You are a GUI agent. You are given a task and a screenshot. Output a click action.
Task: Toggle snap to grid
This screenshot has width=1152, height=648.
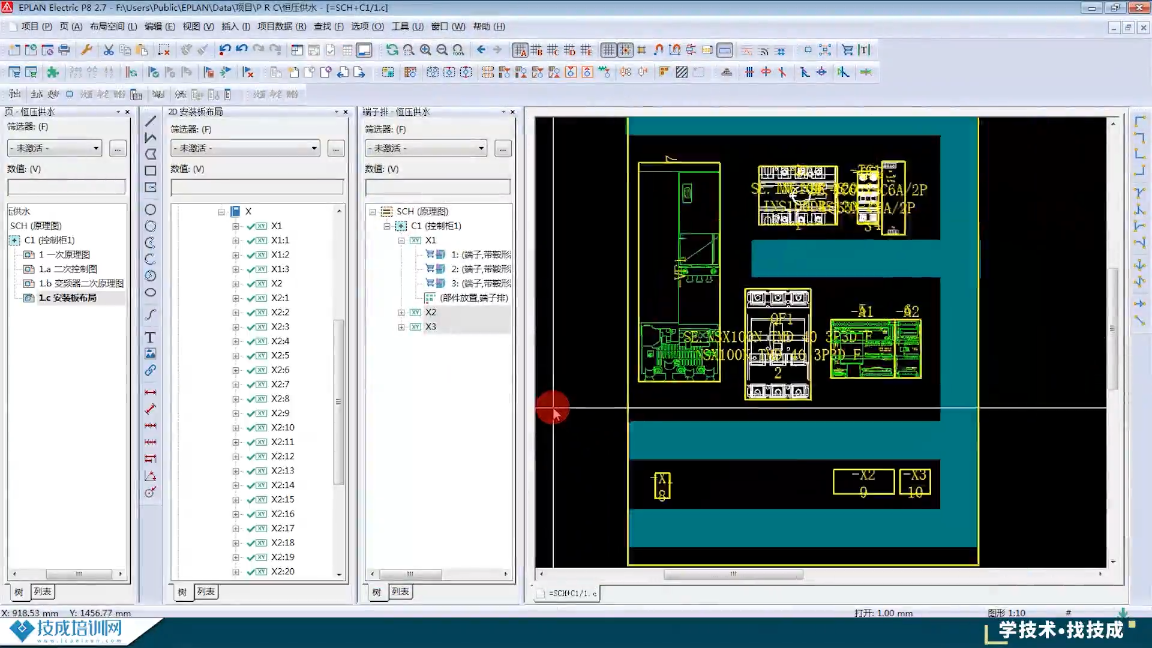pyautogui.click(x=625, y=50)
